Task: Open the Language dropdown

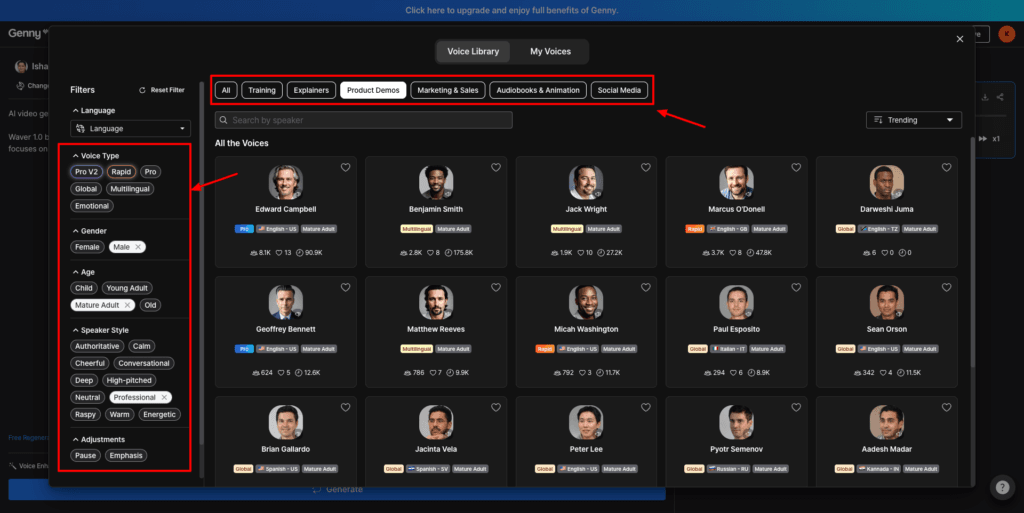Action: point(131,129)
